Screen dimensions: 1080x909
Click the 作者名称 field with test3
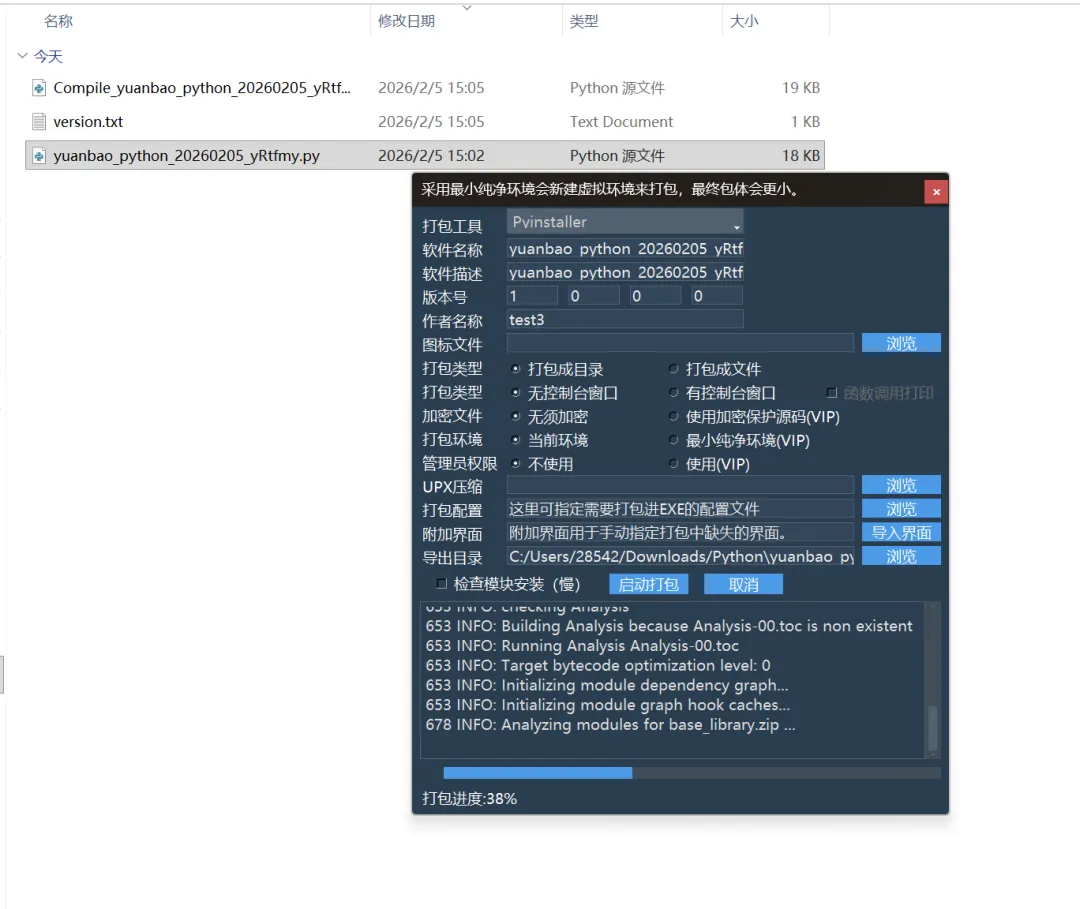tap(625, 320)
